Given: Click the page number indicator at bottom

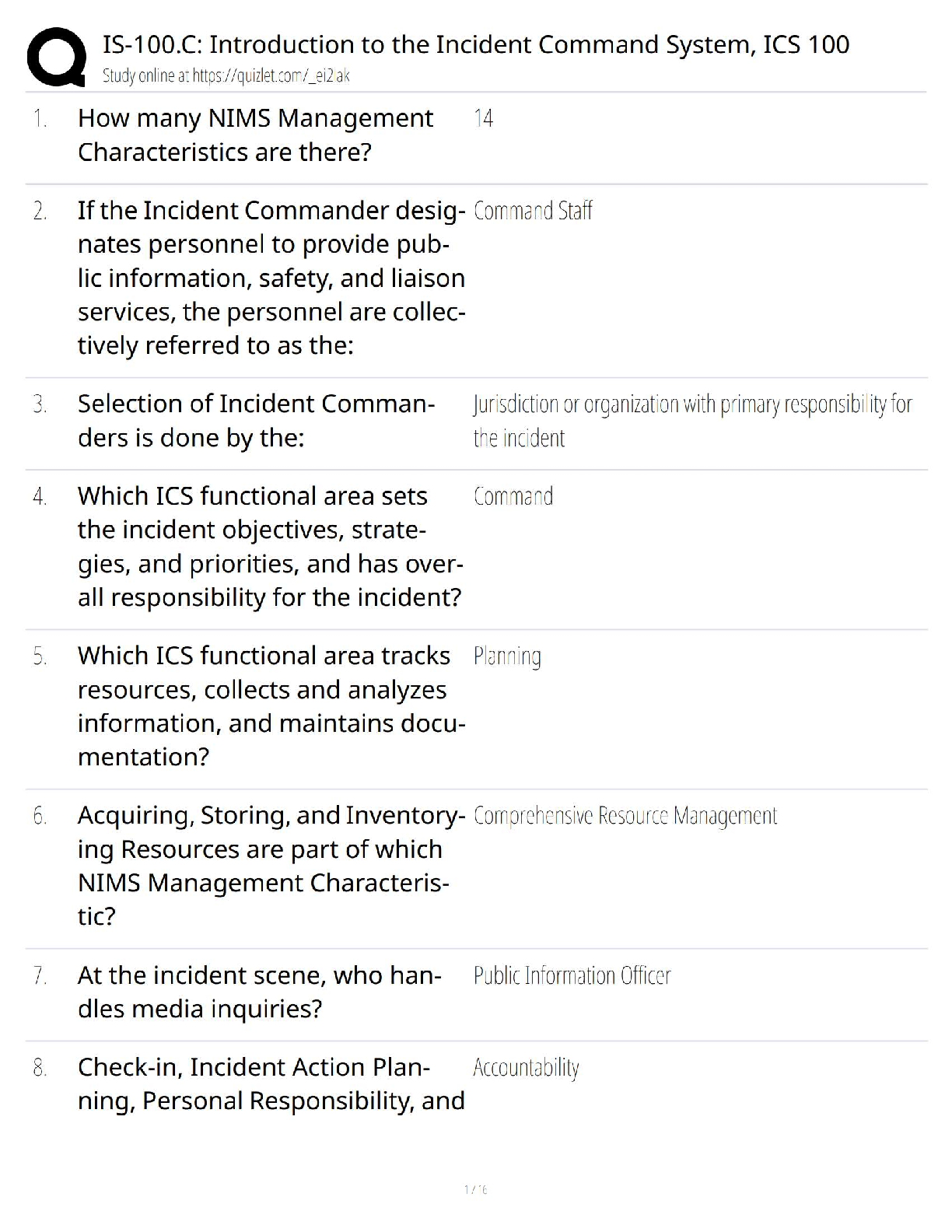Looking at the screenshot, I should tap(475, 1189).
